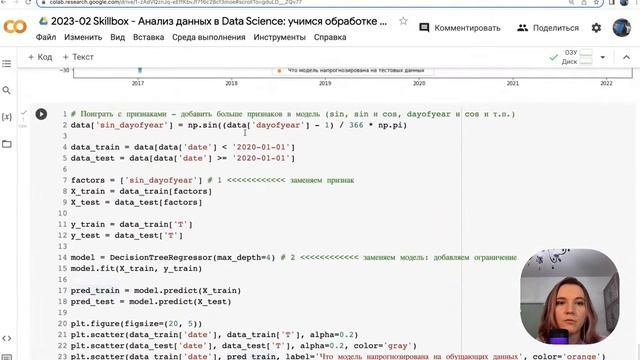
Task: Star the notebook title
Action: pyautogui.click(x=403, y=21)
